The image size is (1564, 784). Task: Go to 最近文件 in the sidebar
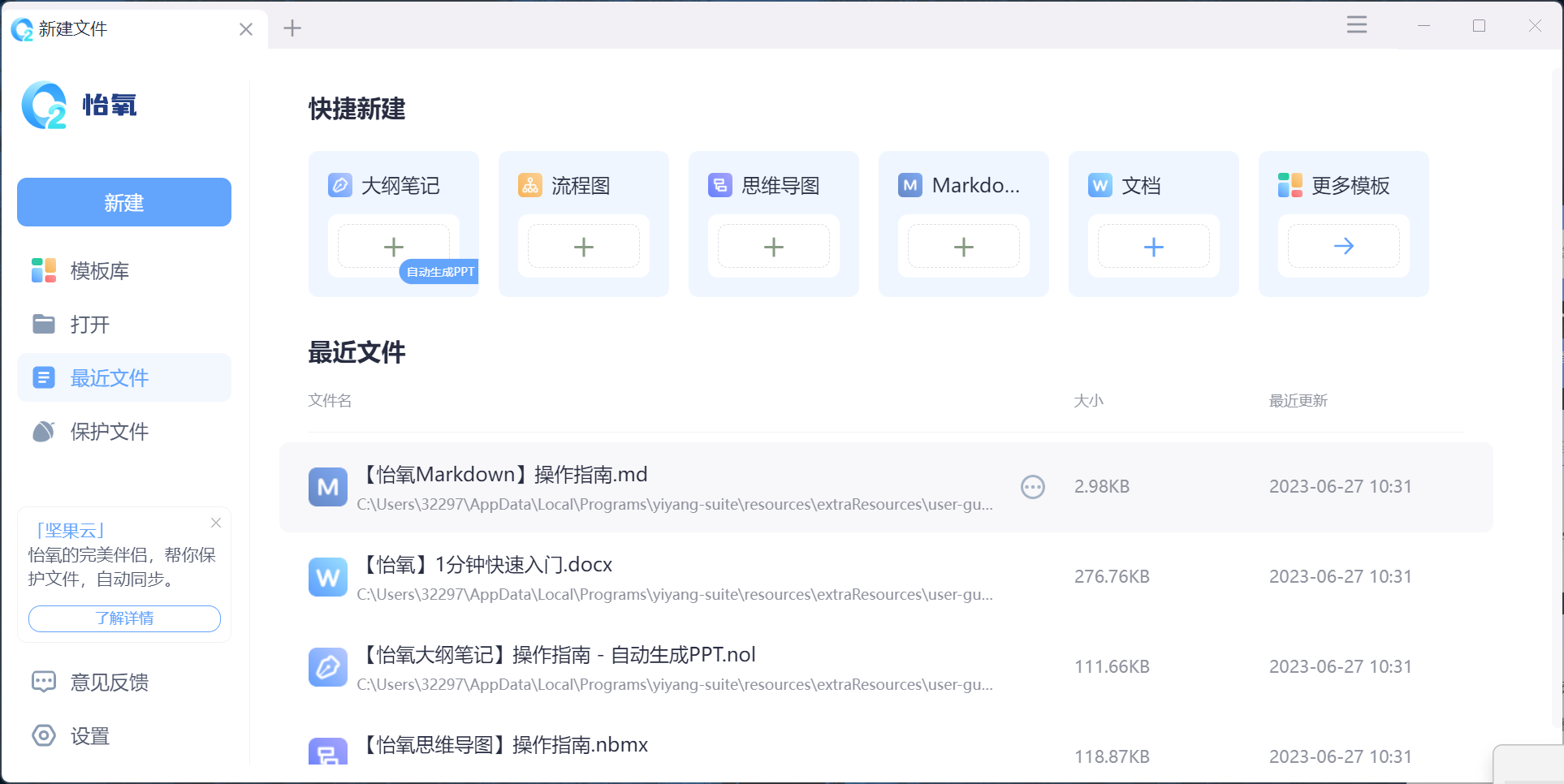point(124,377)
